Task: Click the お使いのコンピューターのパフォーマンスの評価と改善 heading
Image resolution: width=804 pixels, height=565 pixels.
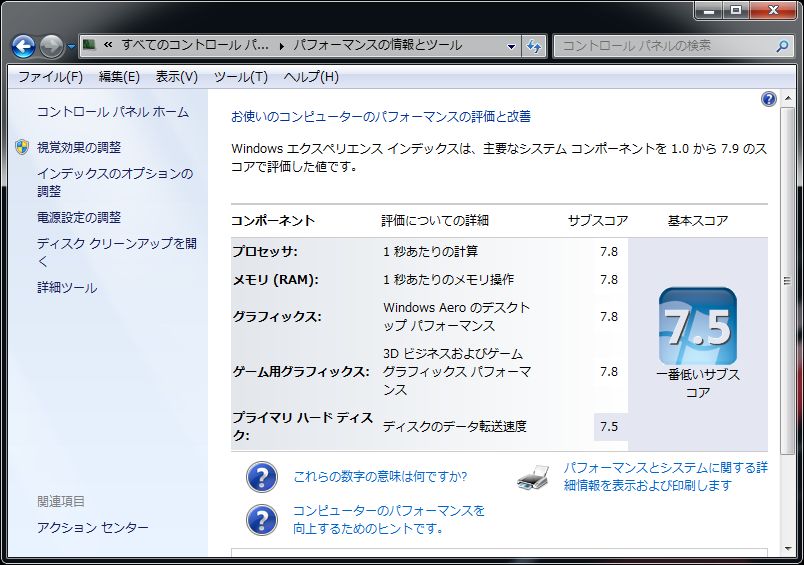Action: tap(381, 117)
